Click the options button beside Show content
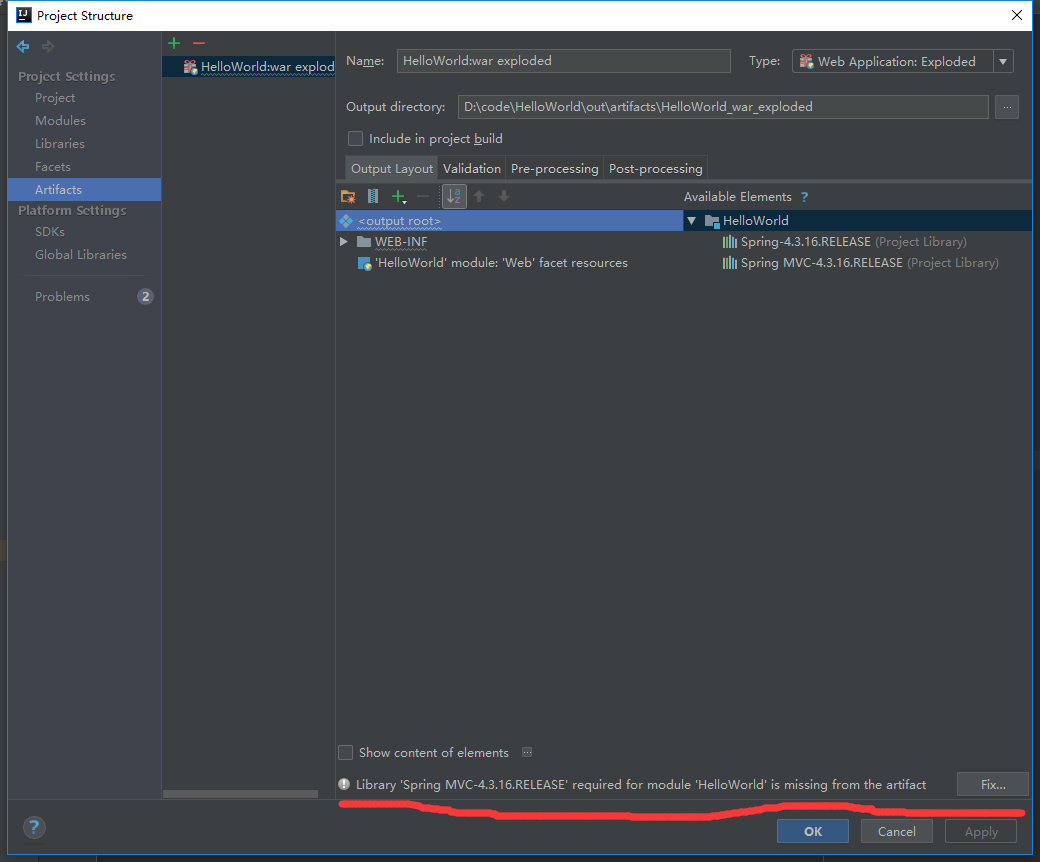1040x862 pixels. [527, 752]
